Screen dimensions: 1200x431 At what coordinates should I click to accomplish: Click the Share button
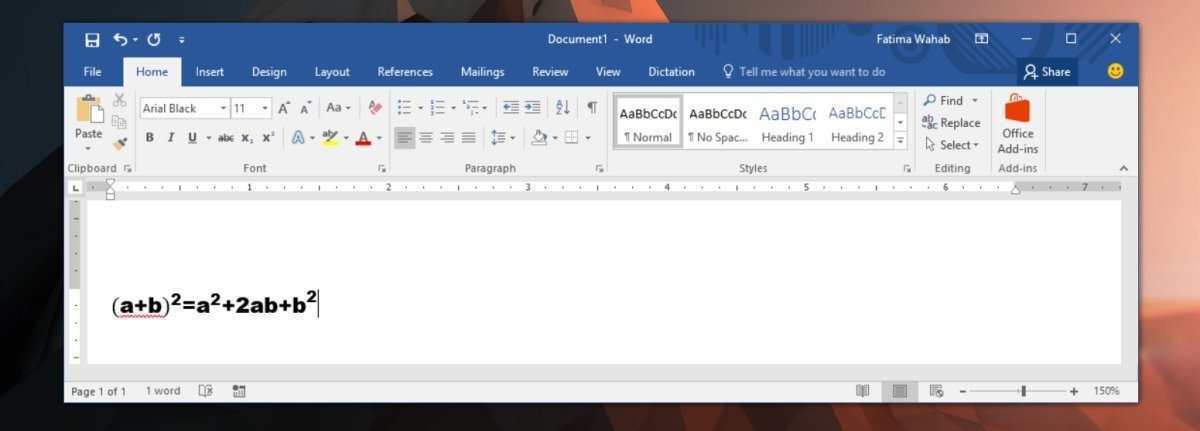1046,72
